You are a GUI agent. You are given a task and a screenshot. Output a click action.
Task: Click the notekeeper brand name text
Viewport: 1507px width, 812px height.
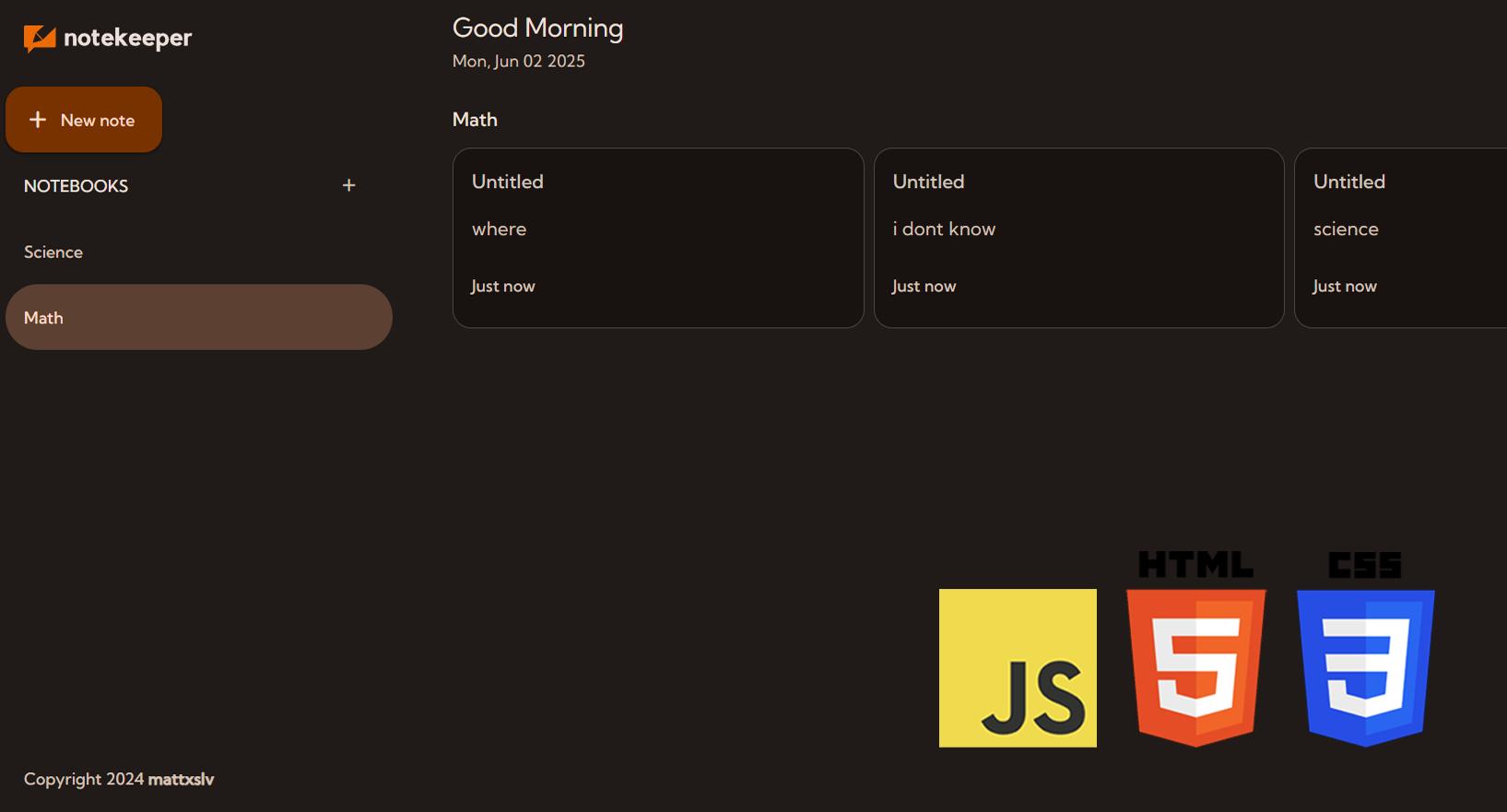128,38
